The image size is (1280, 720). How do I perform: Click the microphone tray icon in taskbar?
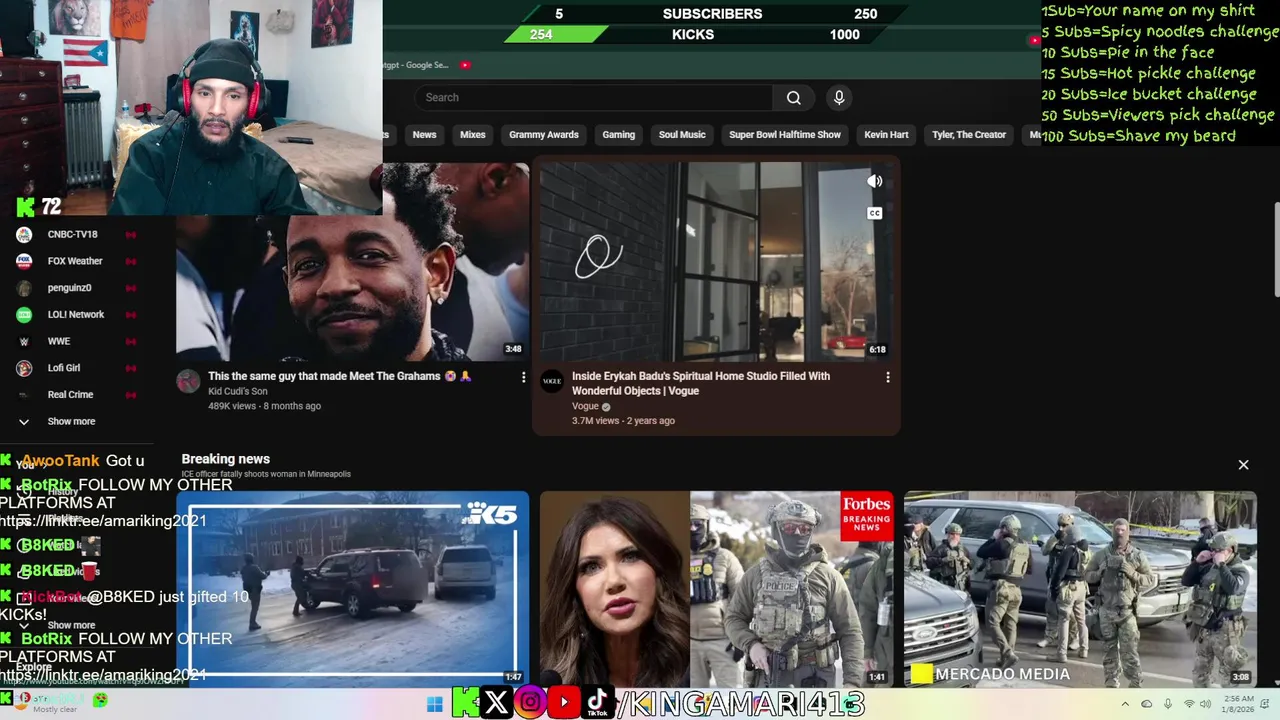coord(1167,704)
